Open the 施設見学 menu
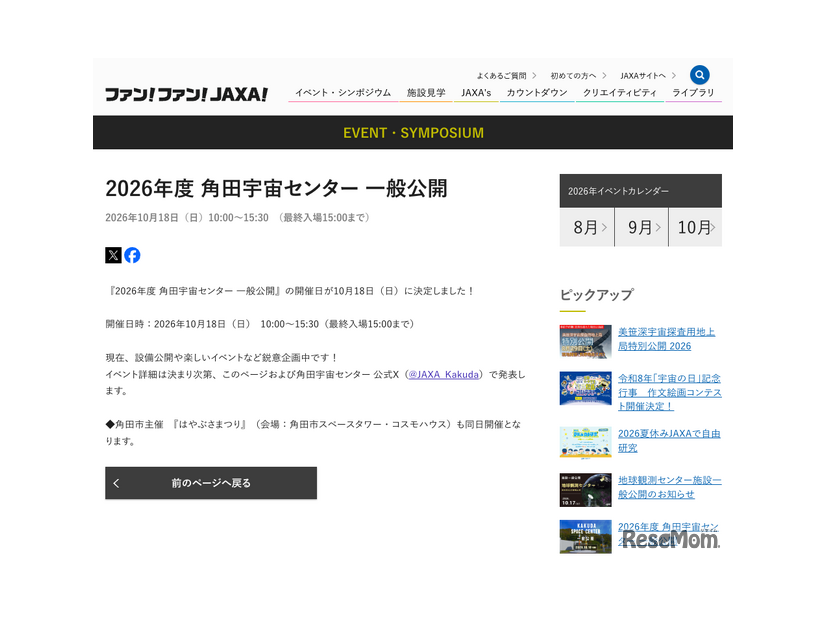The height and width of the screenshot is (620, 826). click(426, 93)
